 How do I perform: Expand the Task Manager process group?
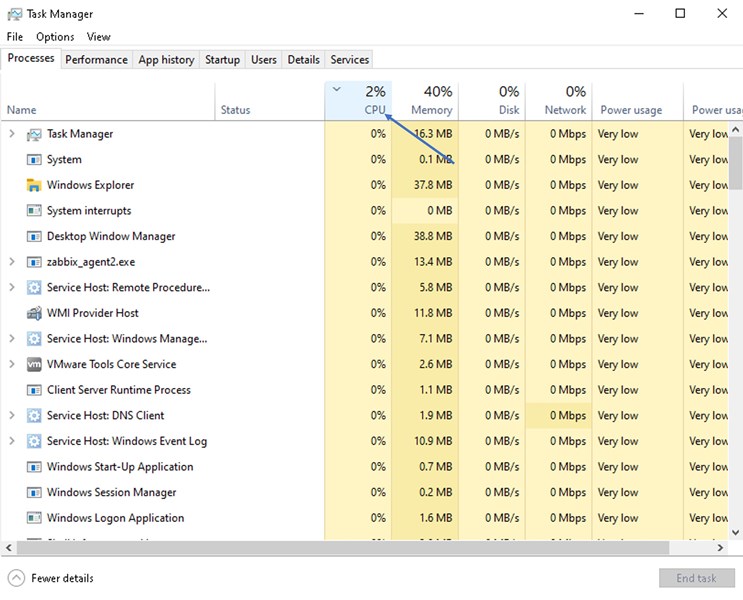12,134
